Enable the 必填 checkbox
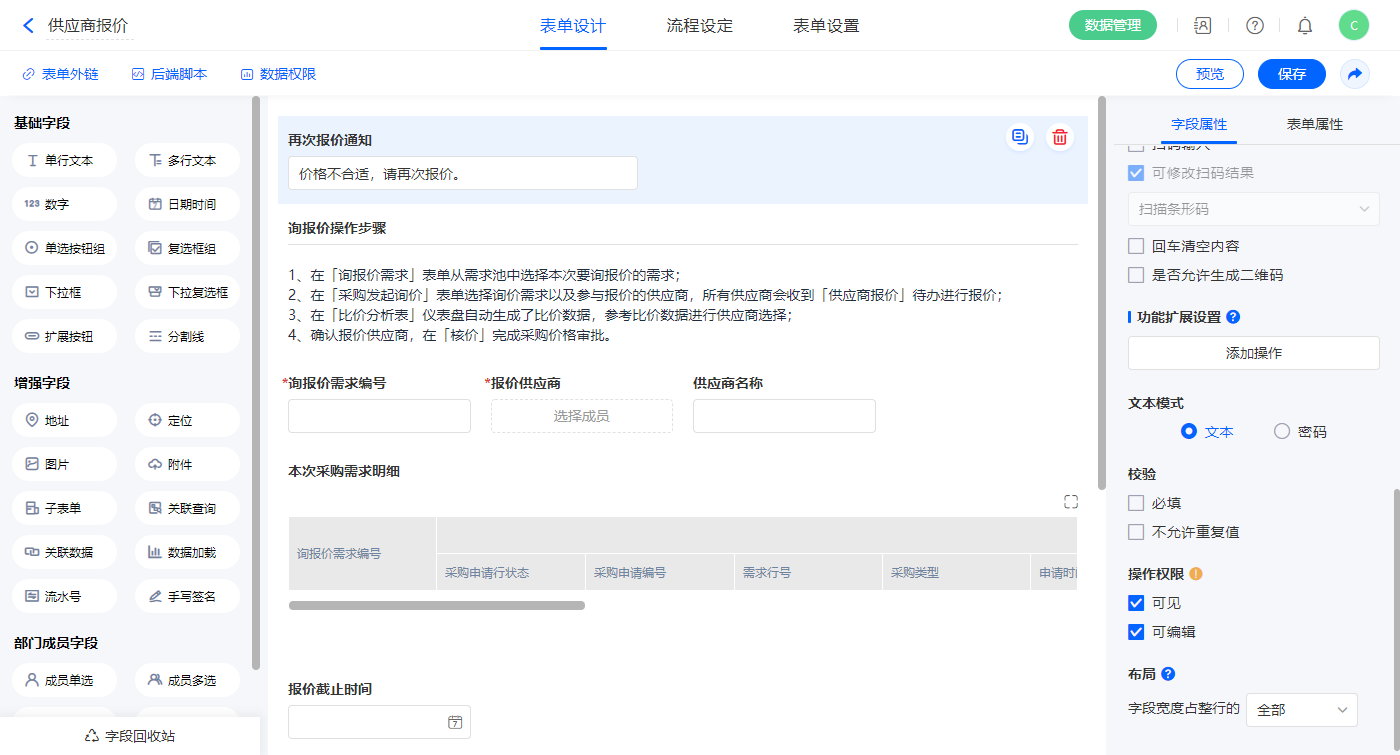Image resolution: width=1400 pixels, height=755 pixels. (1136, 503)
